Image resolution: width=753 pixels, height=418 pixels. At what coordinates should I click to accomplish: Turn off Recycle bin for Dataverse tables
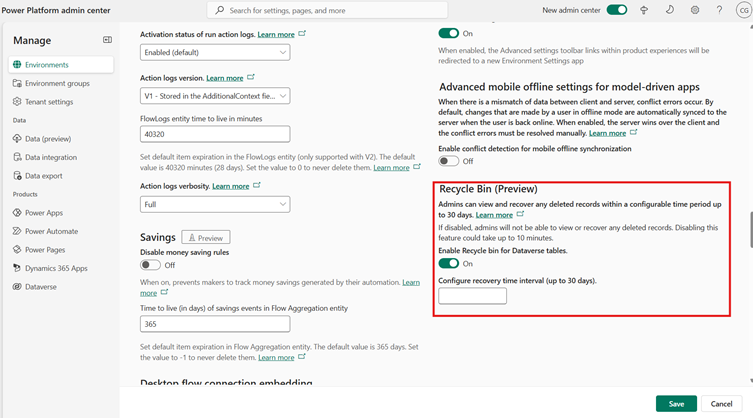449,263
